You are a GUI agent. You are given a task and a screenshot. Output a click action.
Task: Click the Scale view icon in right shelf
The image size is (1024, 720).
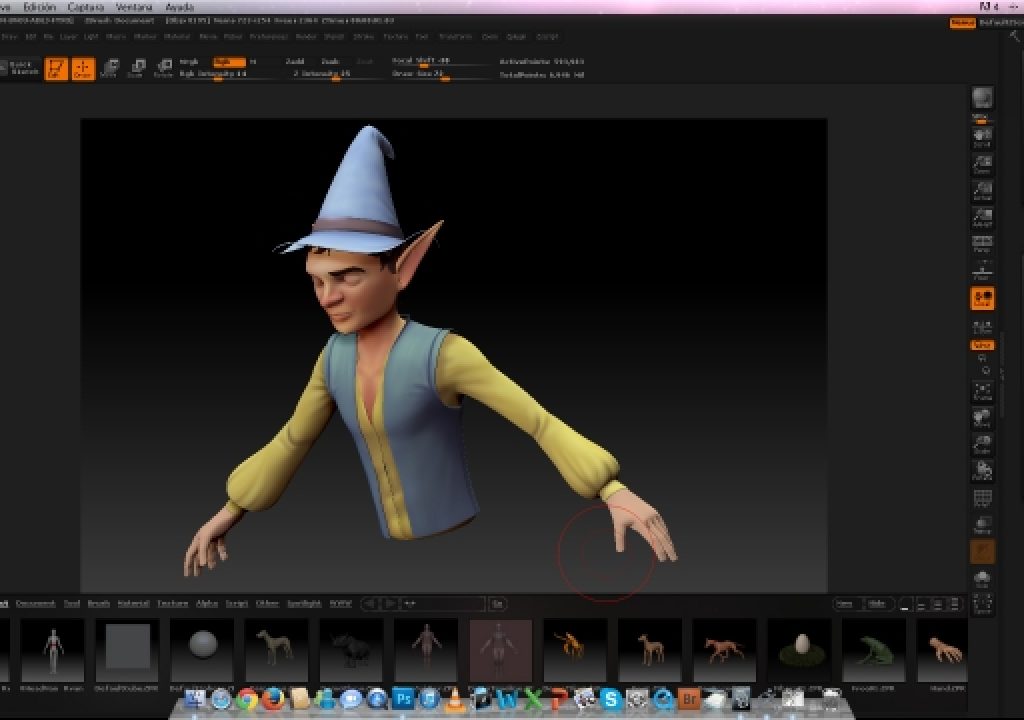[982, 444]
